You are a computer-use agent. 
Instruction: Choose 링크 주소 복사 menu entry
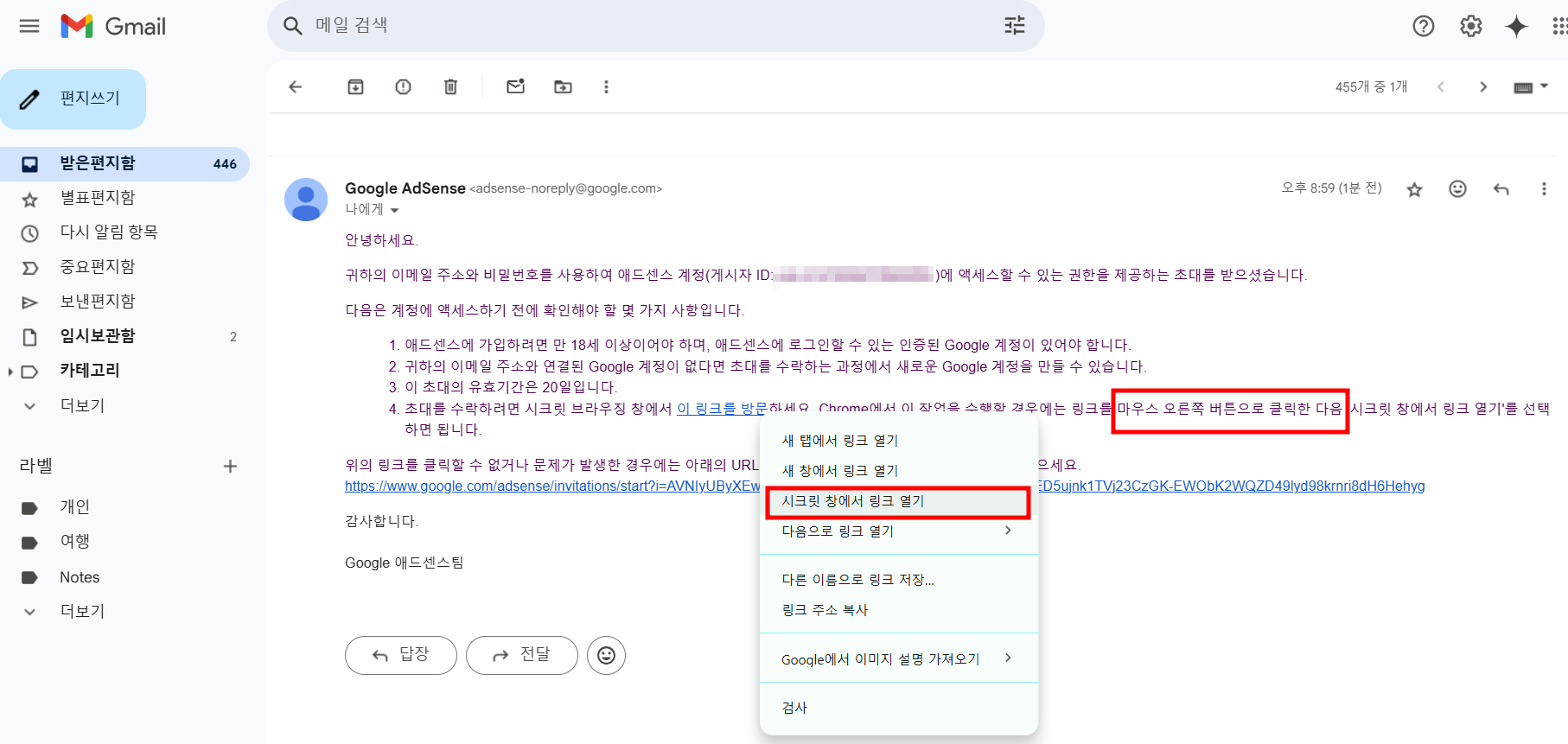point(899,610)
